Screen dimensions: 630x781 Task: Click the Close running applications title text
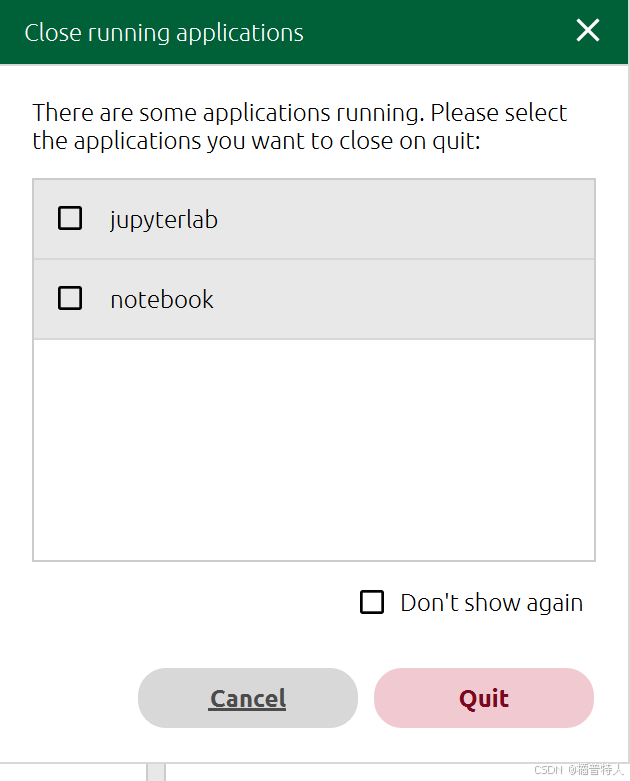(164, 33)
